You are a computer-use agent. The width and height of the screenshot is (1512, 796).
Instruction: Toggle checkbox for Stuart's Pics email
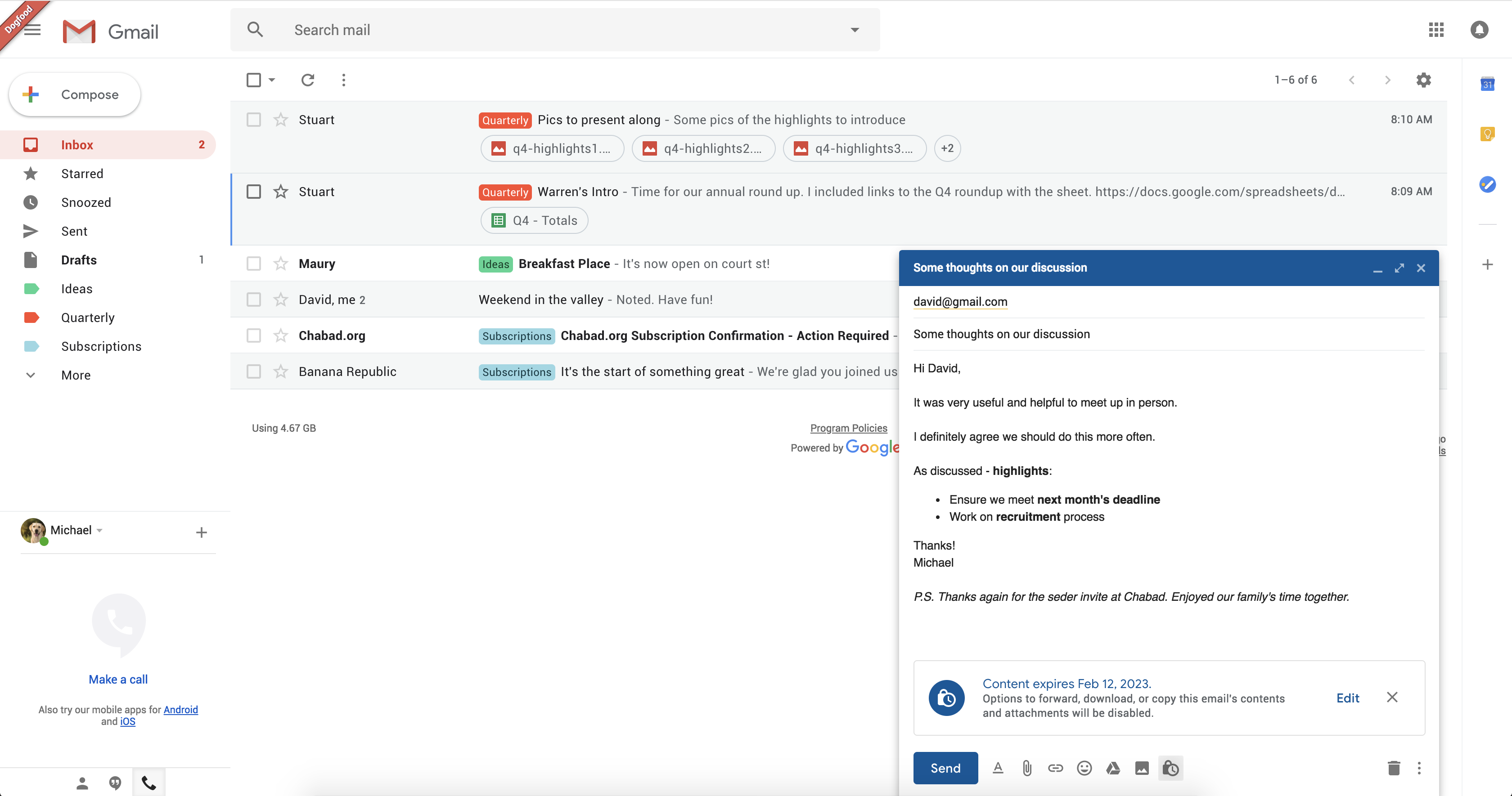(x=254, y=119)
